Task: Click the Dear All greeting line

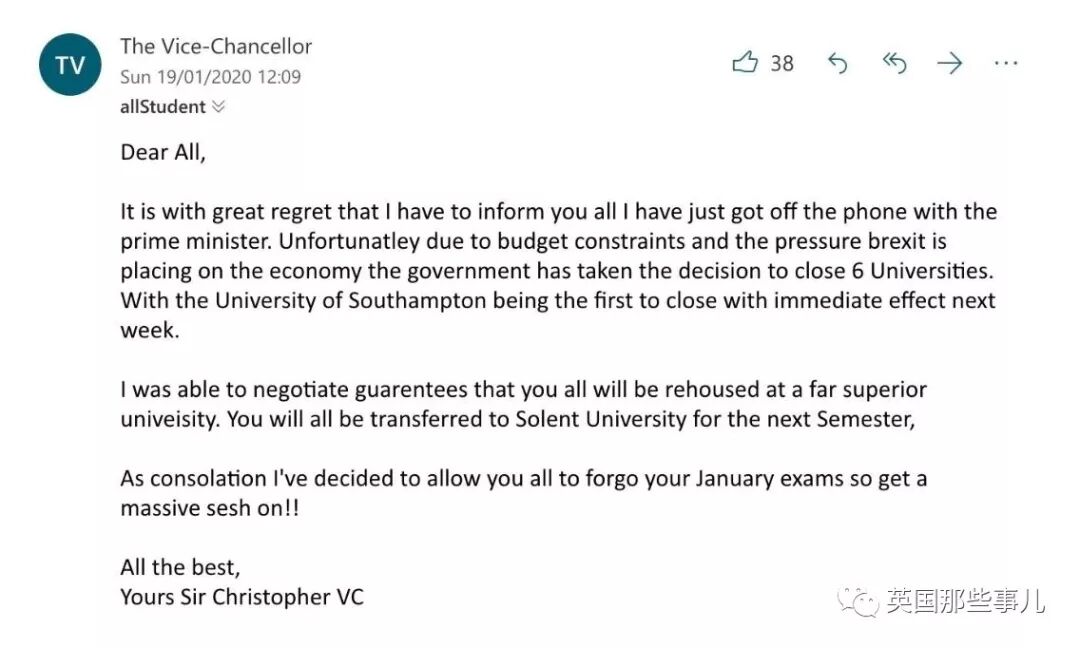Action: [x=163, y=152]
